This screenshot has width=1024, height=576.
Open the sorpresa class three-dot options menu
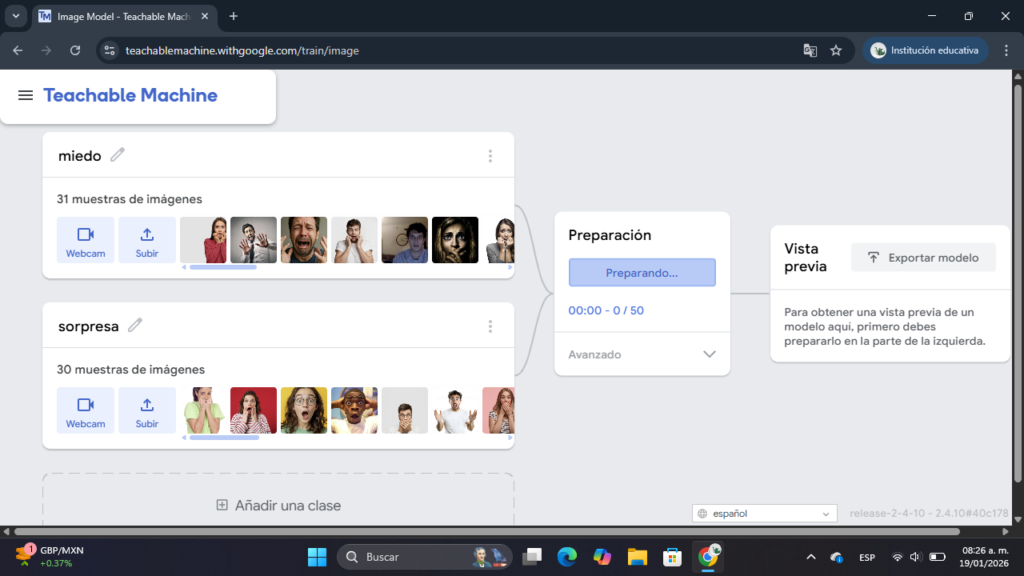[x=490, y=326]
